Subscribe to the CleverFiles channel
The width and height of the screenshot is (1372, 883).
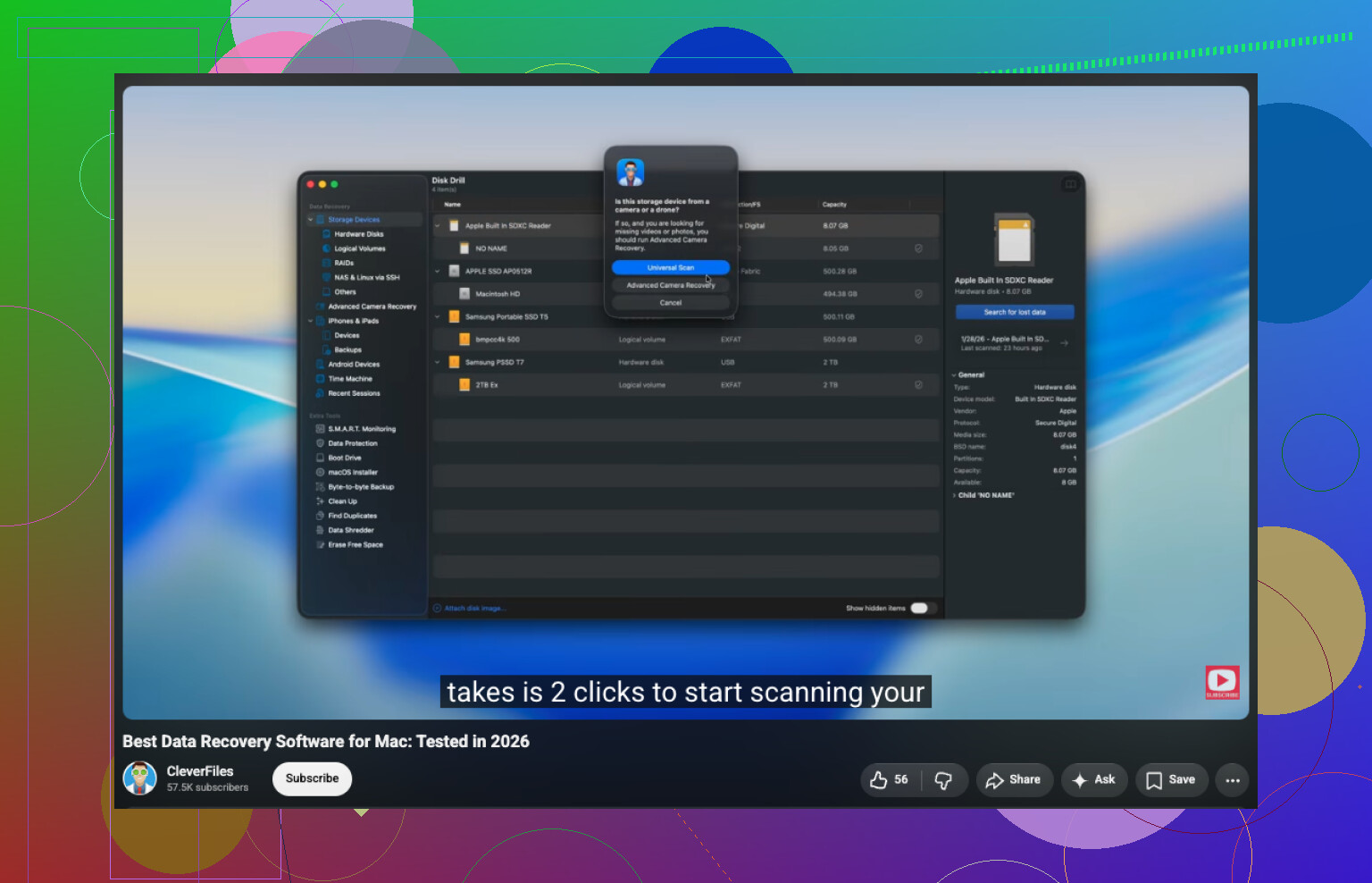pos(313,778)
